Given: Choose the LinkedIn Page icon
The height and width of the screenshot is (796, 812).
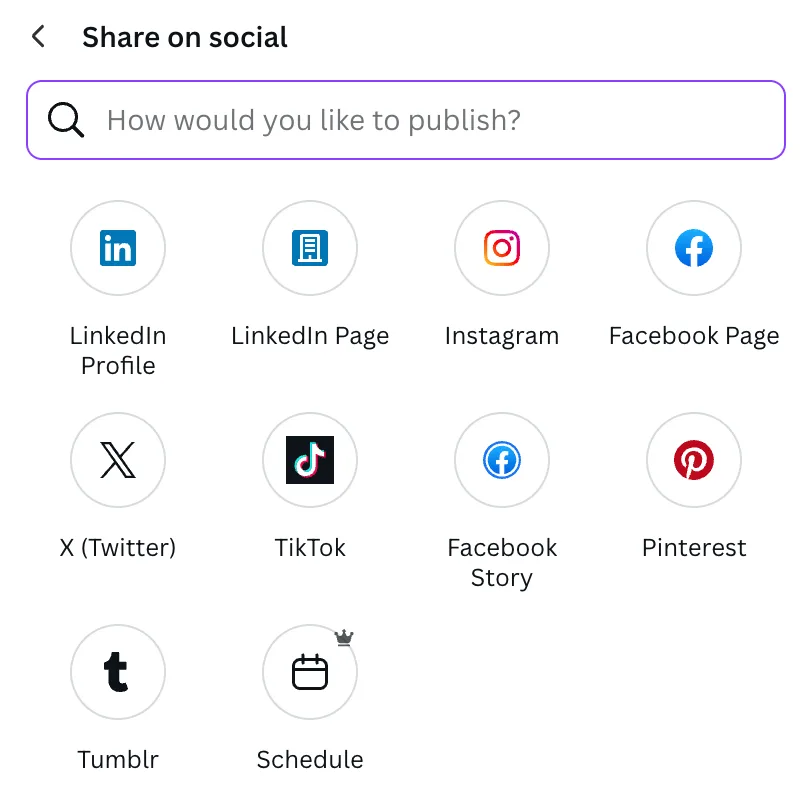Looking at the screenshot, I should (x=310, y=248).
